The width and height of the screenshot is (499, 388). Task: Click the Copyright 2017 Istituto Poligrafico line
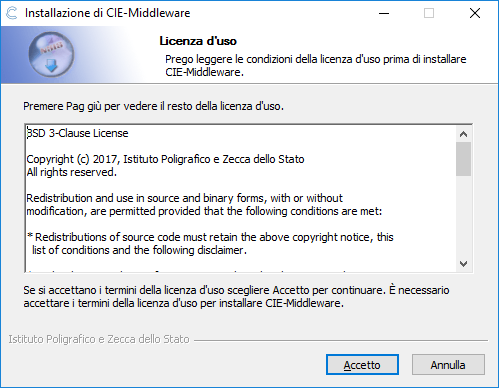click(x=165, y=159)
